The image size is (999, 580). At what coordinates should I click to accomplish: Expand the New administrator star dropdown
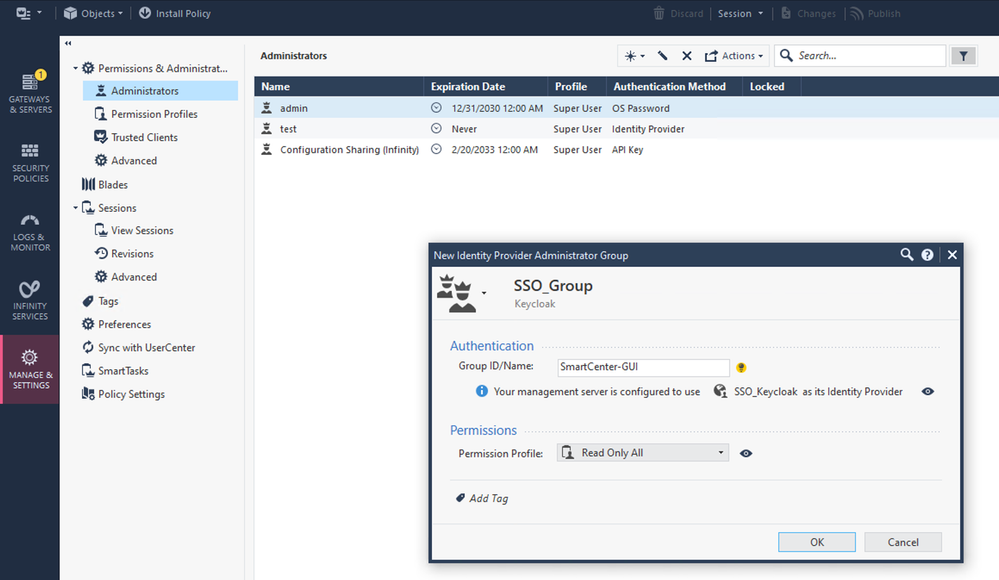(634, 56)
